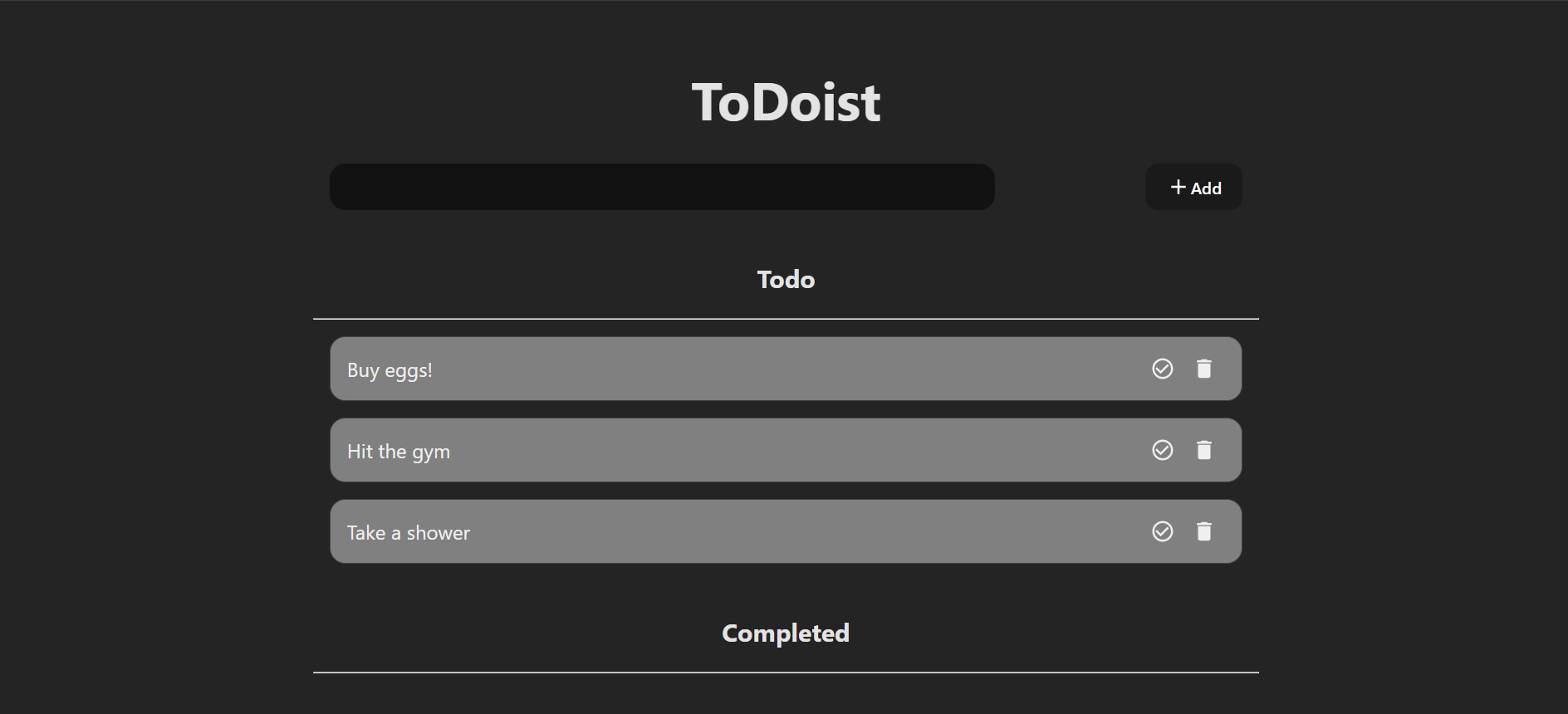Click the ToDoist title heading
Screen dimensions: 1568x714
[x=786, y=100]
